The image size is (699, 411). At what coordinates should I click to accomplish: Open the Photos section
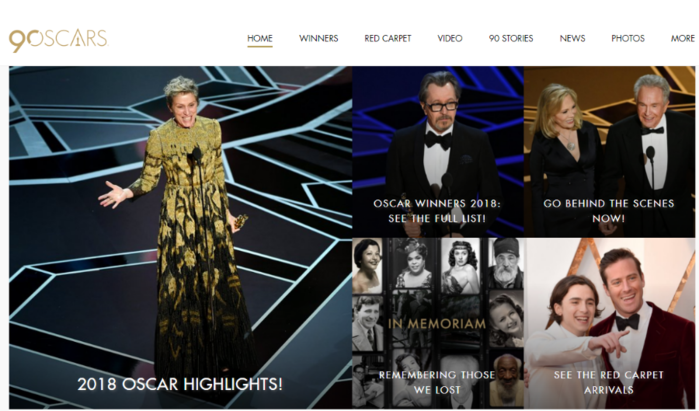[628, 38]
